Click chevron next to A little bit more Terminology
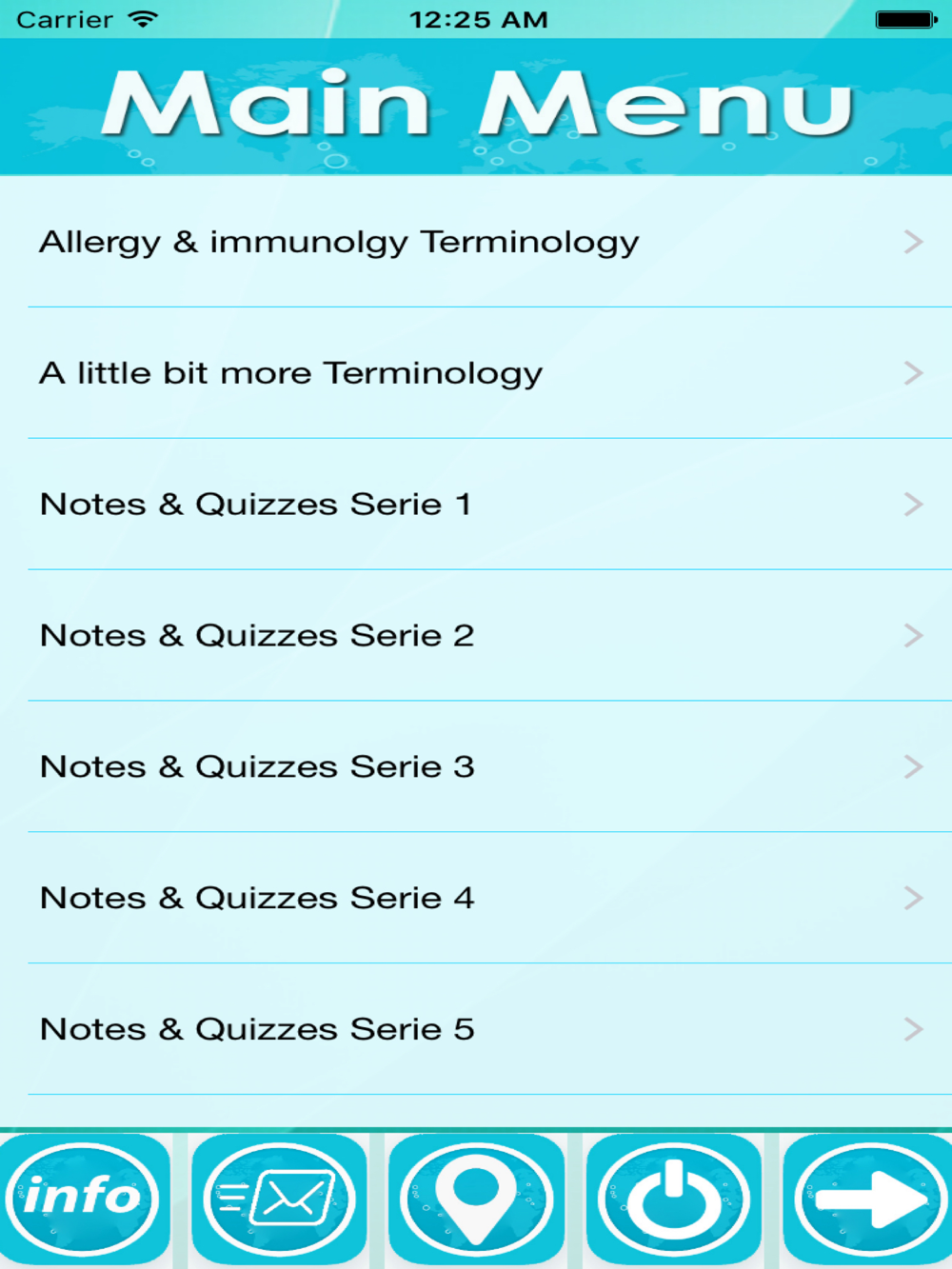Screen dimensions: 952x1269 tap(914, 373)
